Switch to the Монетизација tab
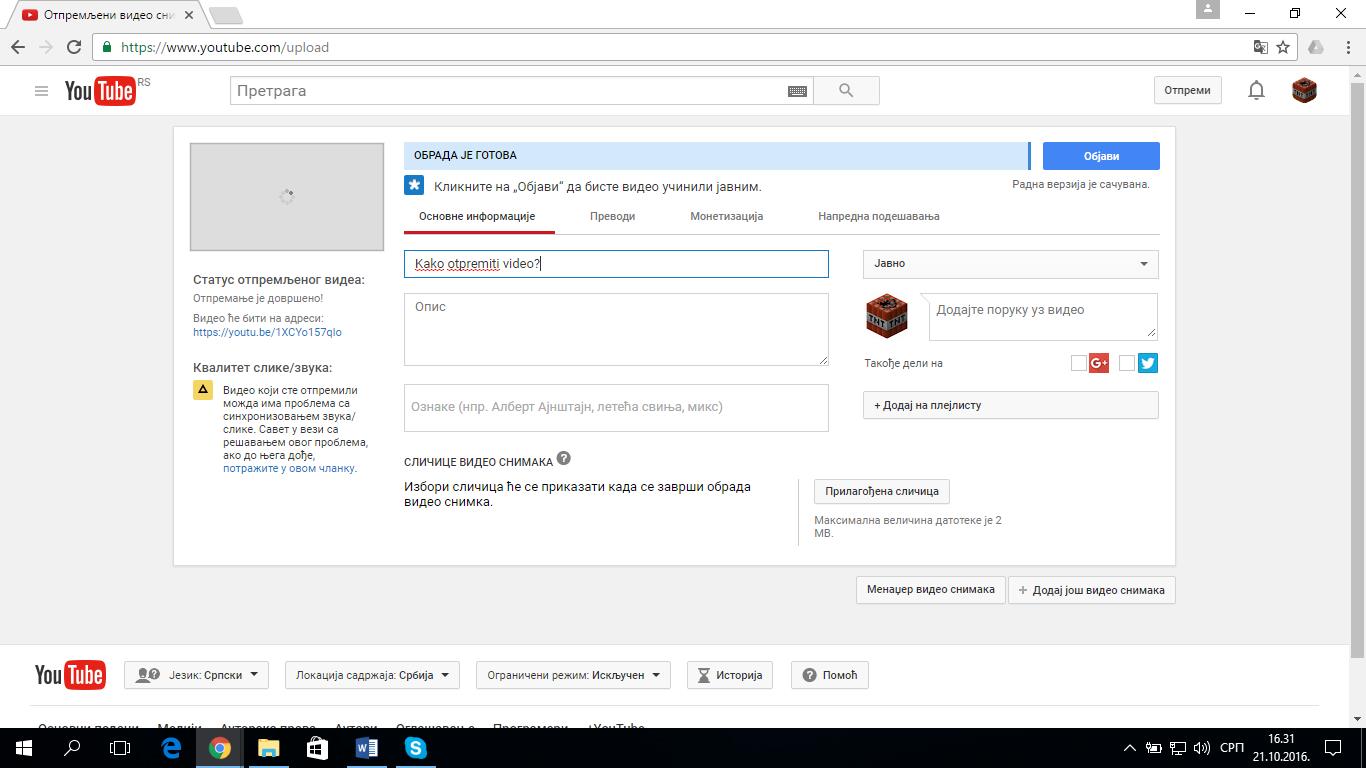The width and height of the screenshot is (1366, 768). 726,216
